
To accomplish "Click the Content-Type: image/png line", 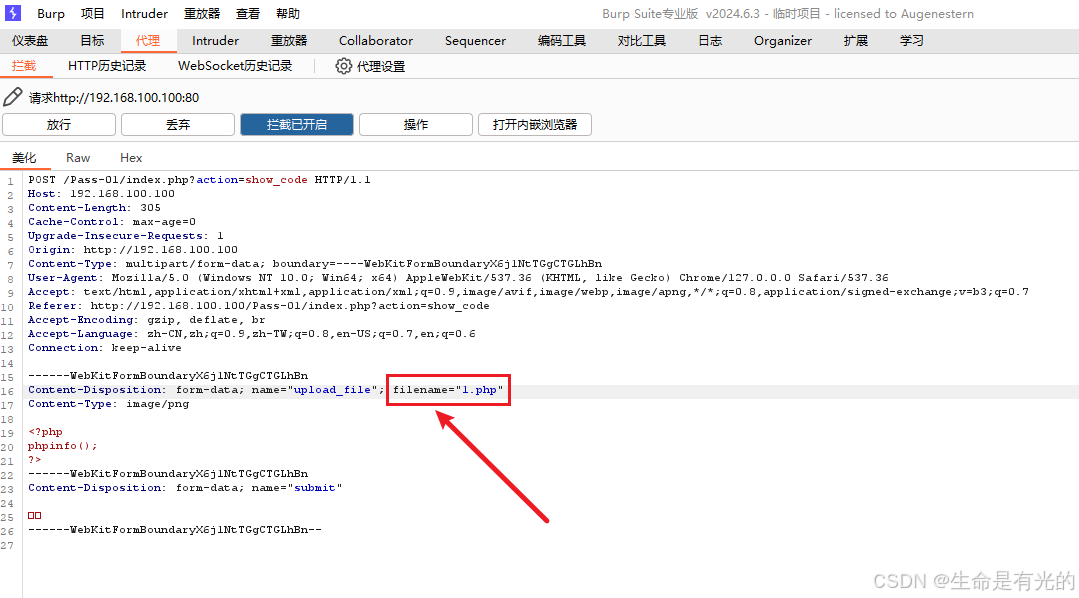I will (x=108, y=404).
